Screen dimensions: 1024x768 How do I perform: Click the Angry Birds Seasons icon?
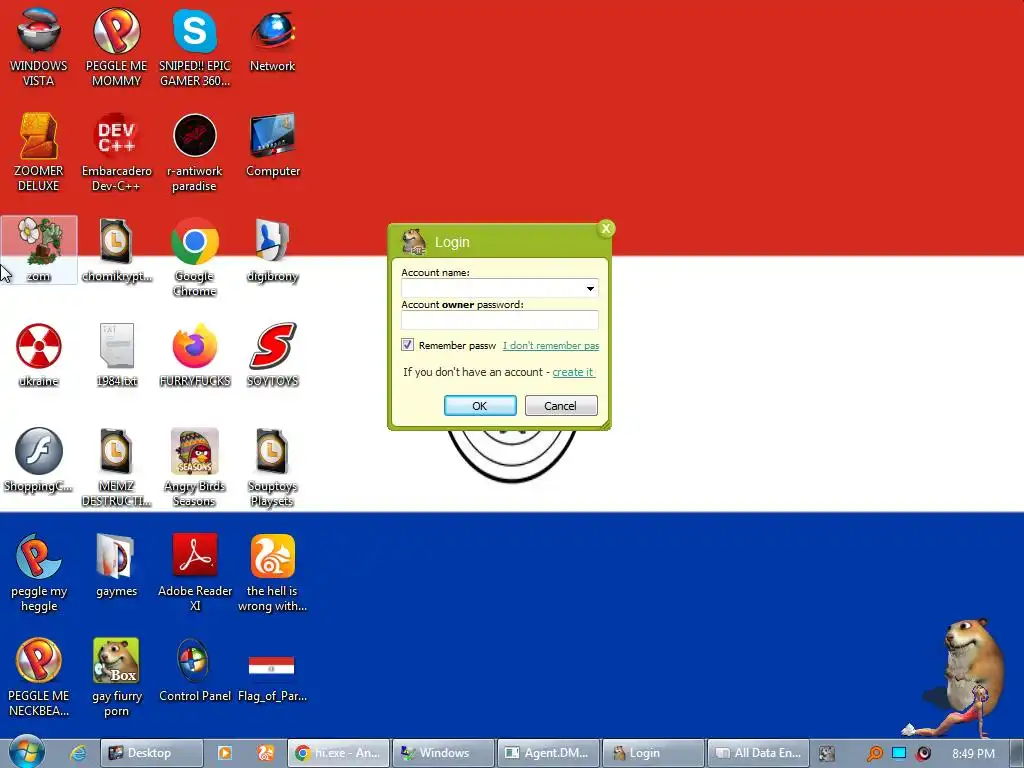coord(195,468)
